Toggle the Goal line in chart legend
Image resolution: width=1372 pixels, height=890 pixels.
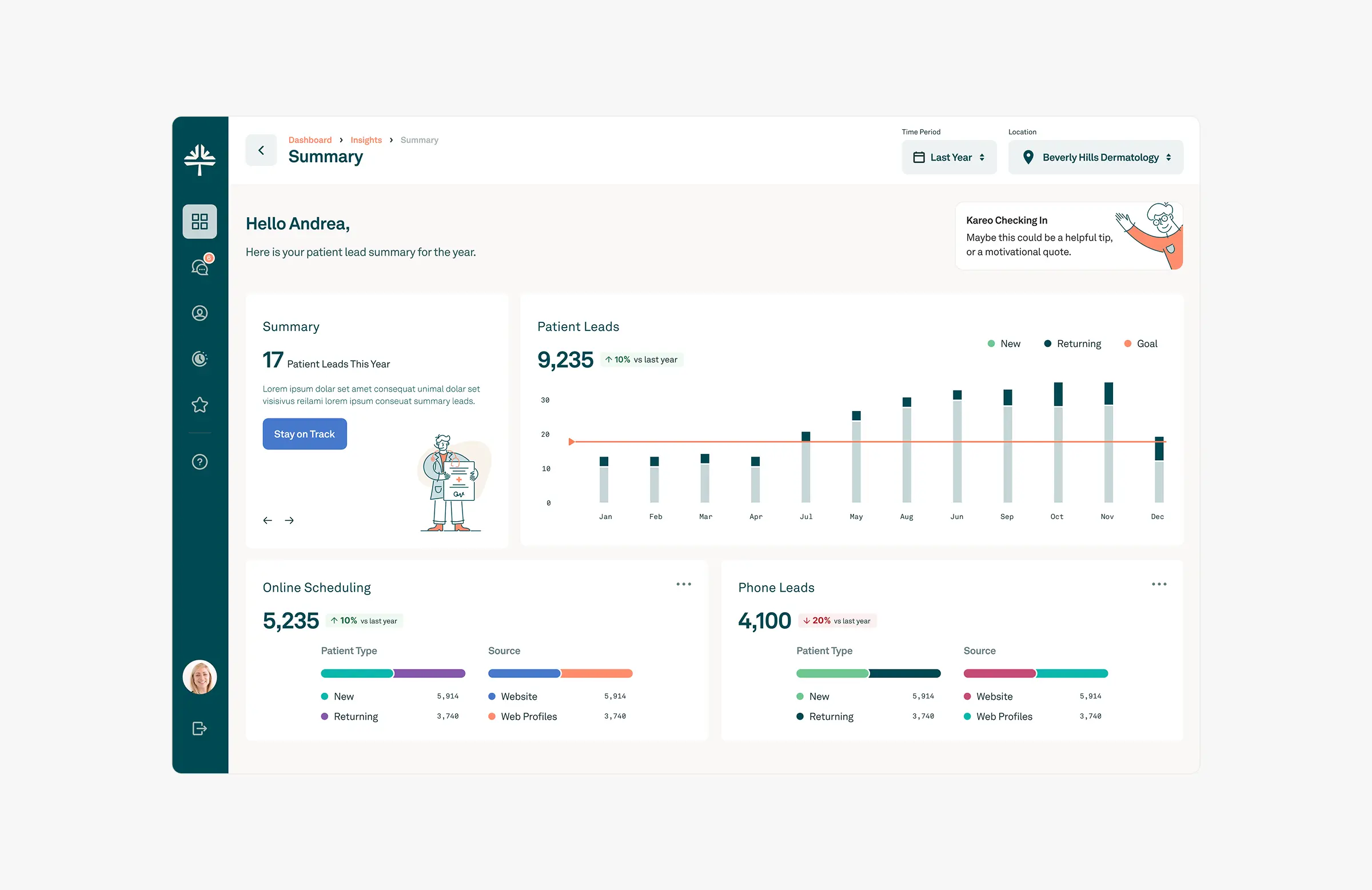(x=1140, y=344)
